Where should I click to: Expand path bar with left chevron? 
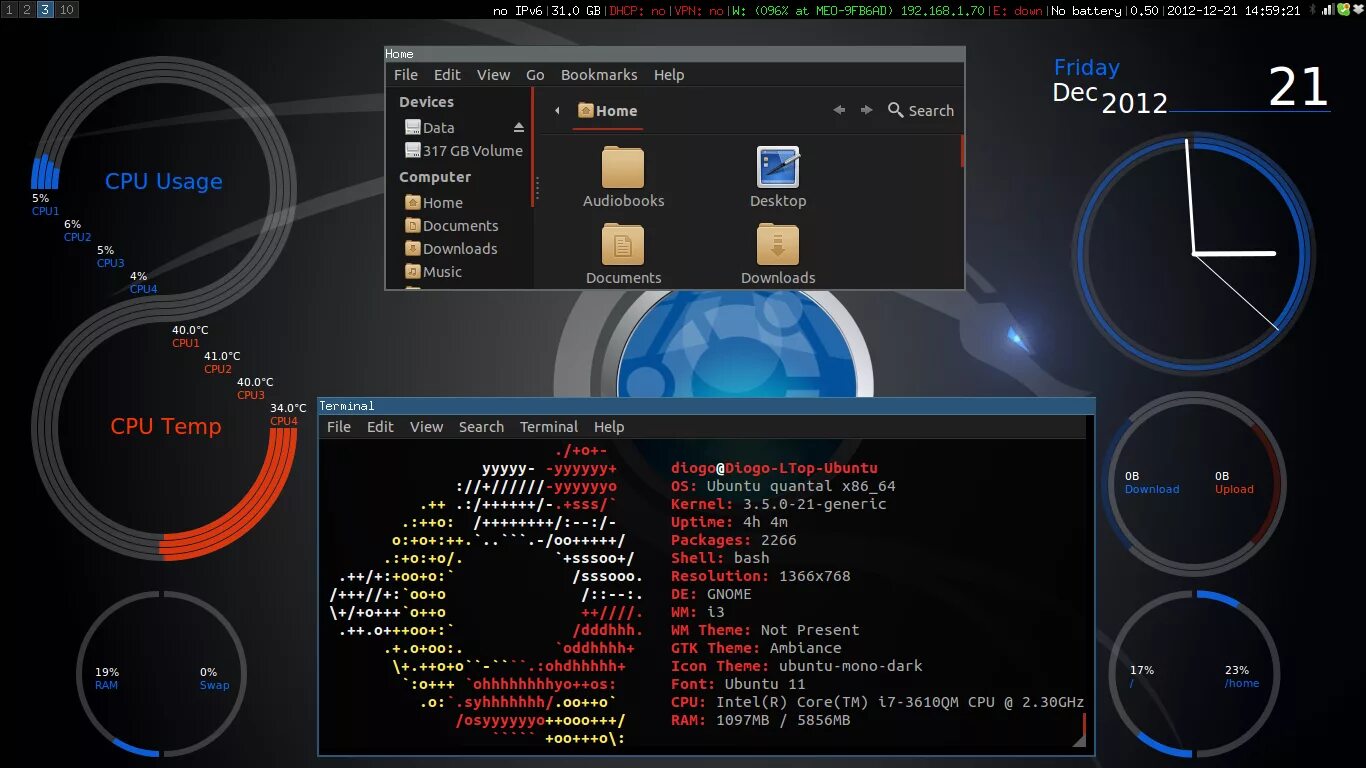click(557, 111)
